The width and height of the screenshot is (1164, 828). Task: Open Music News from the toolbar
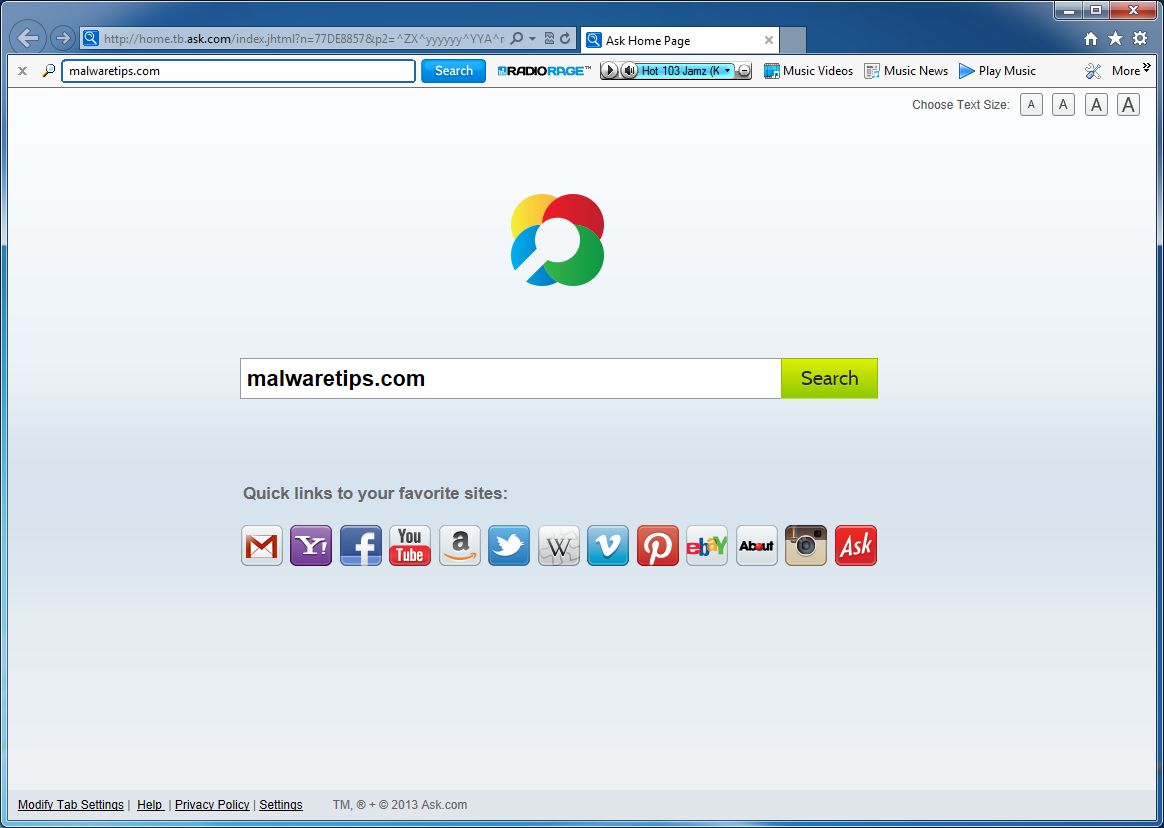(x=906, y=71)
